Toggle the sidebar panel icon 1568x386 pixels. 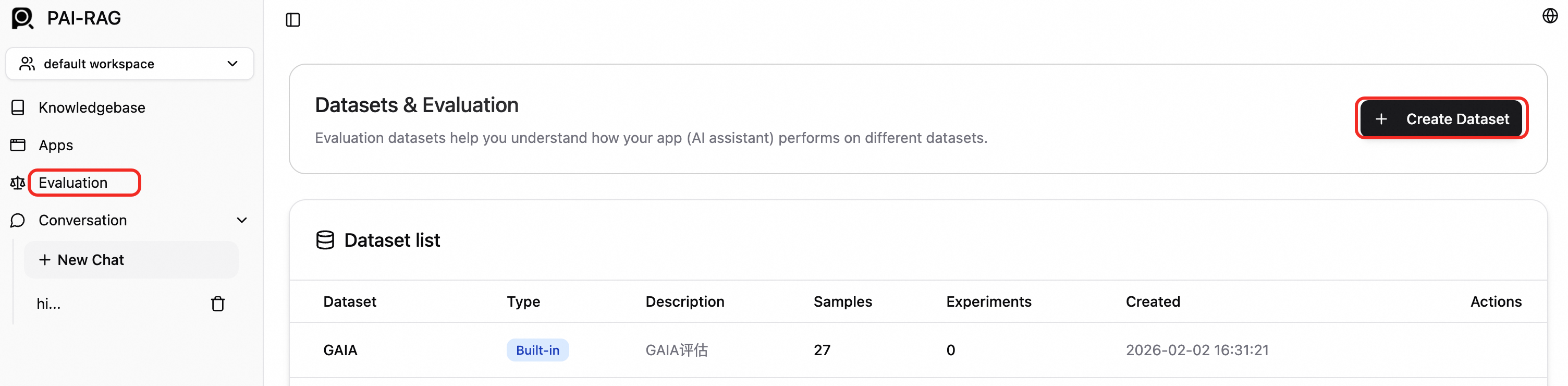point(293,20)
